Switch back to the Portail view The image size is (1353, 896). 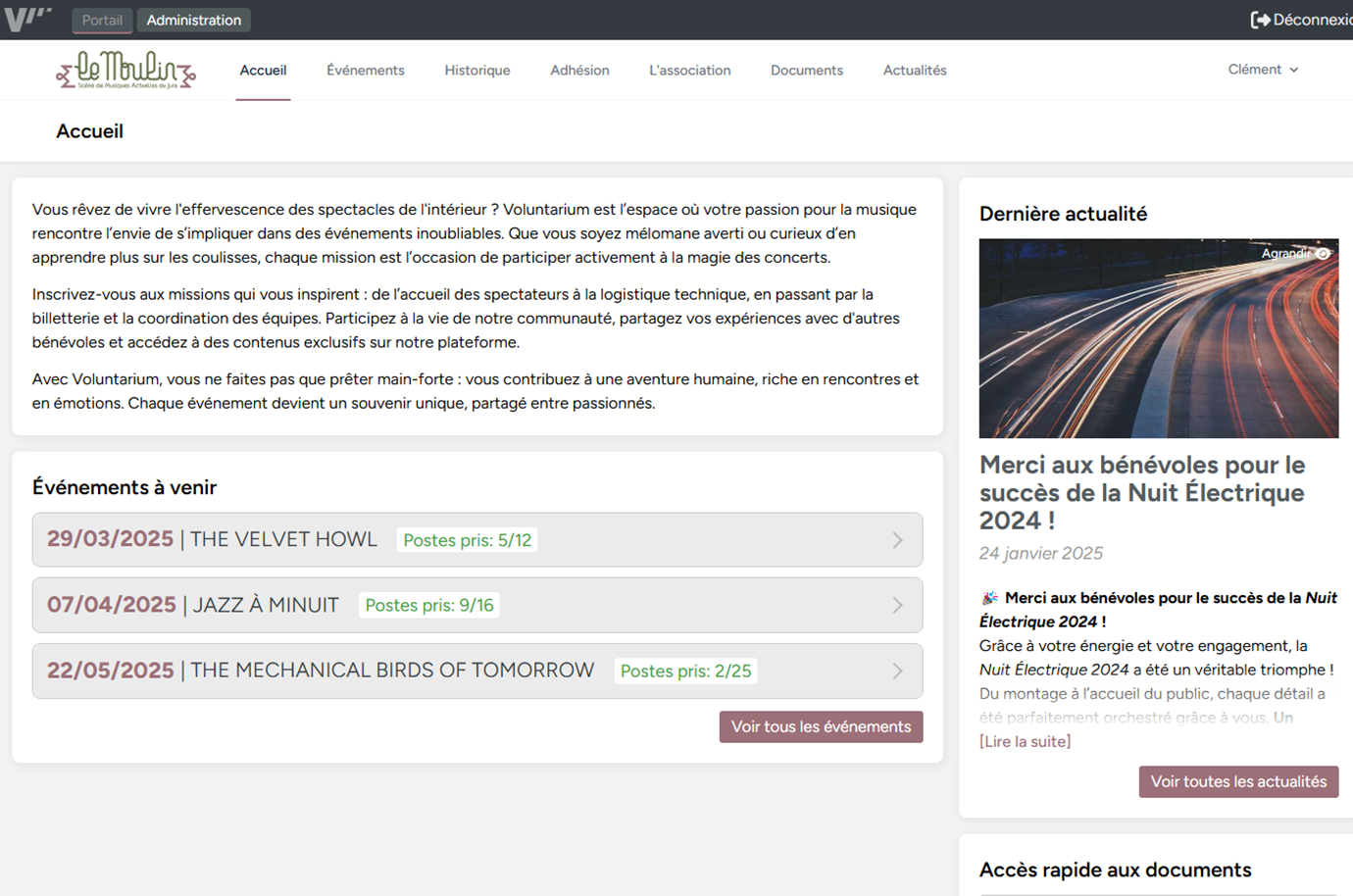point(102,19)
